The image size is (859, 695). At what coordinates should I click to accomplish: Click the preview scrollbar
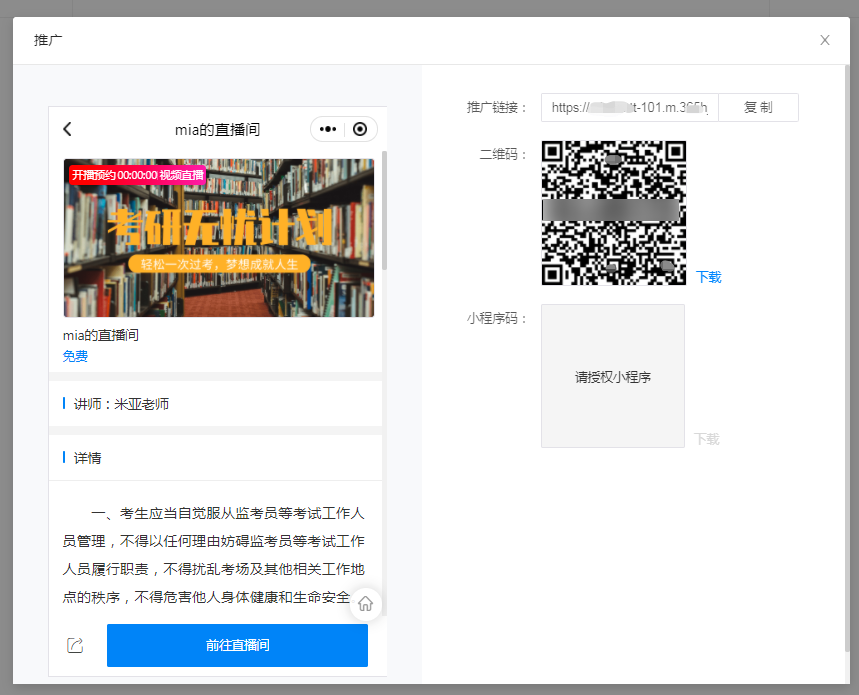point(385,210)
